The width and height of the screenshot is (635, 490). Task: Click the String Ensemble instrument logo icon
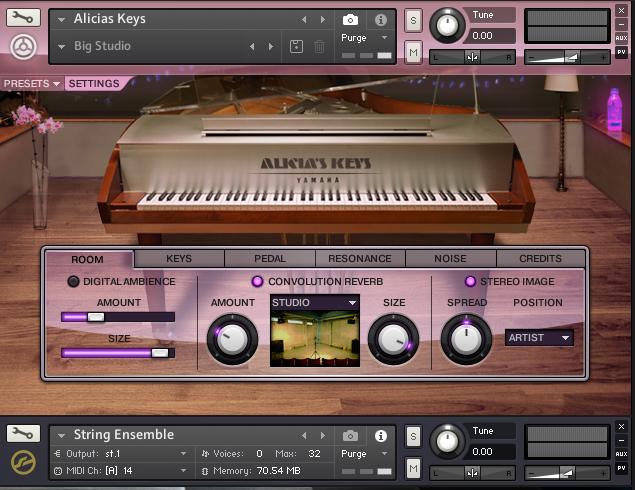coord(23,462)
